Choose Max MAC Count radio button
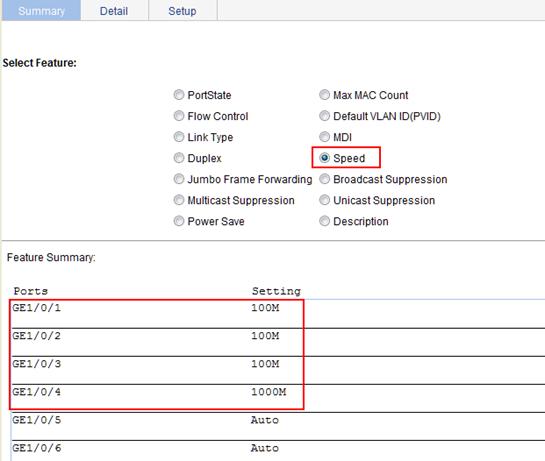The width and height of the screenshot is (545, 461). (x=324, y=95)
